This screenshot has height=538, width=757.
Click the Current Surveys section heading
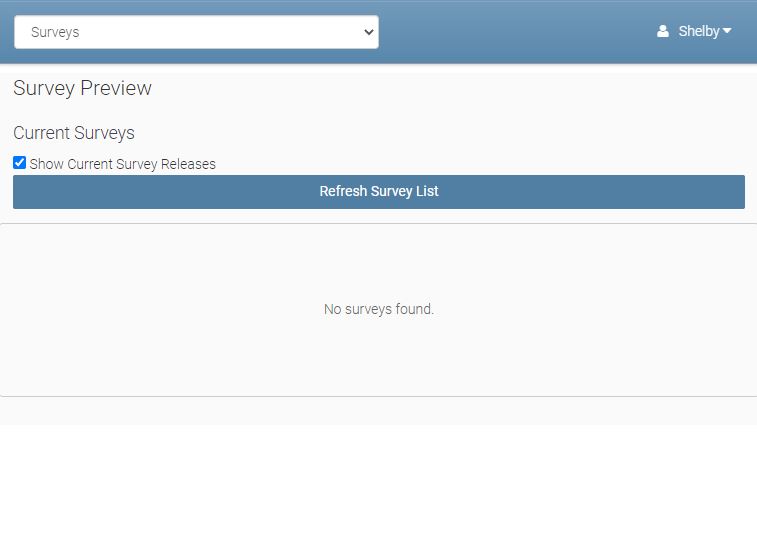tap(74, 133)
